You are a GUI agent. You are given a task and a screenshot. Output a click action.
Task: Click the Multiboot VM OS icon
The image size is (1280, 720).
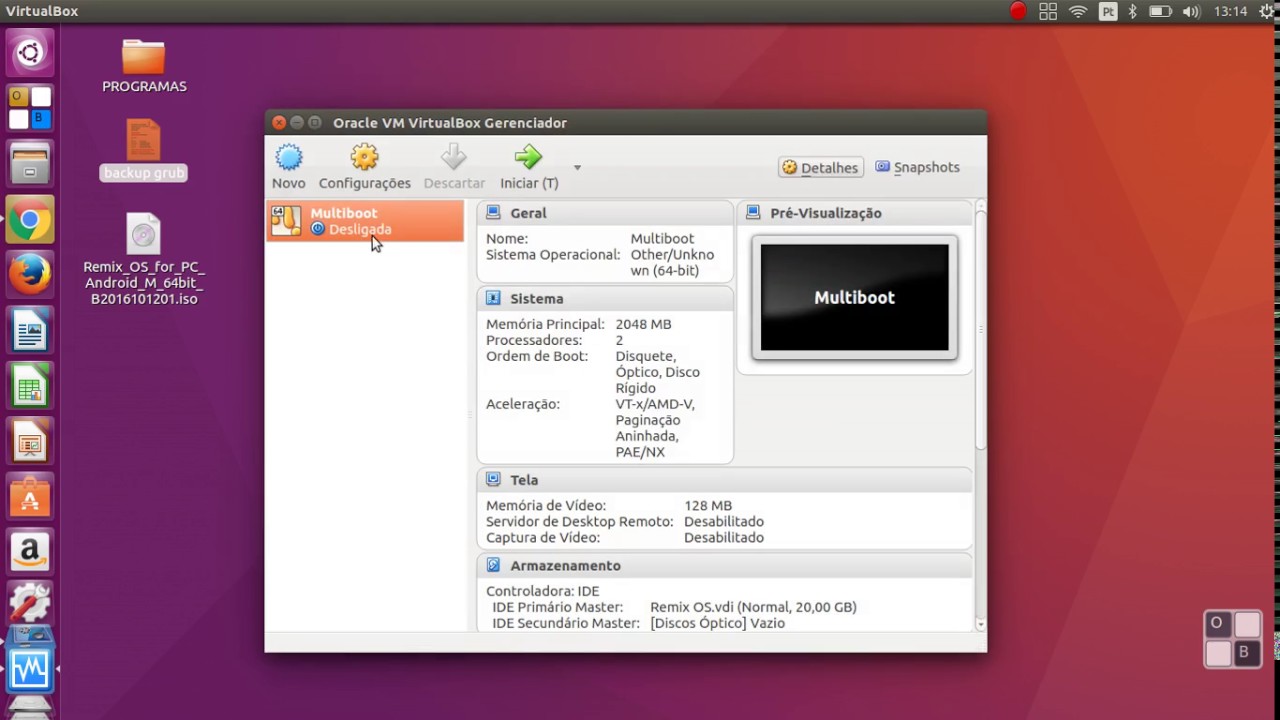point(286,221)
